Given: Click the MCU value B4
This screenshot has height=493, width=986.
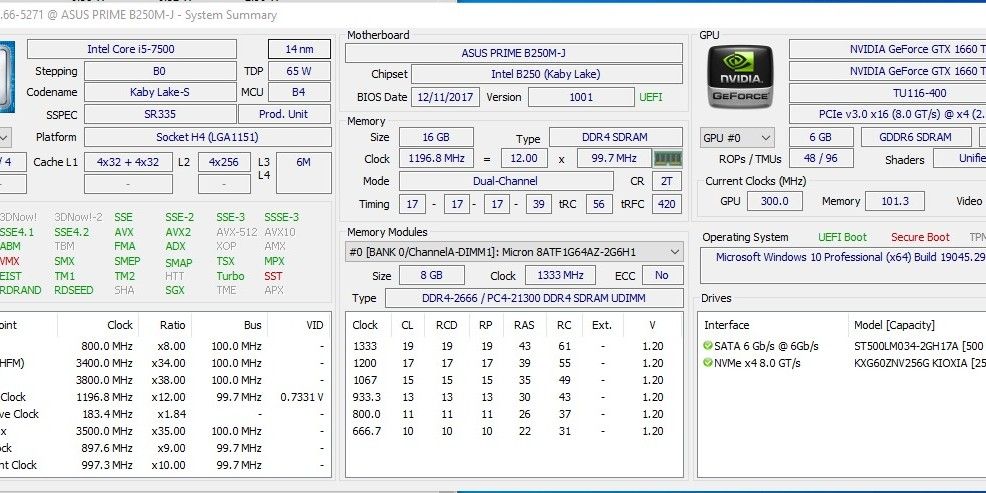Looking at the screenshot, I should tap(299, 92).
